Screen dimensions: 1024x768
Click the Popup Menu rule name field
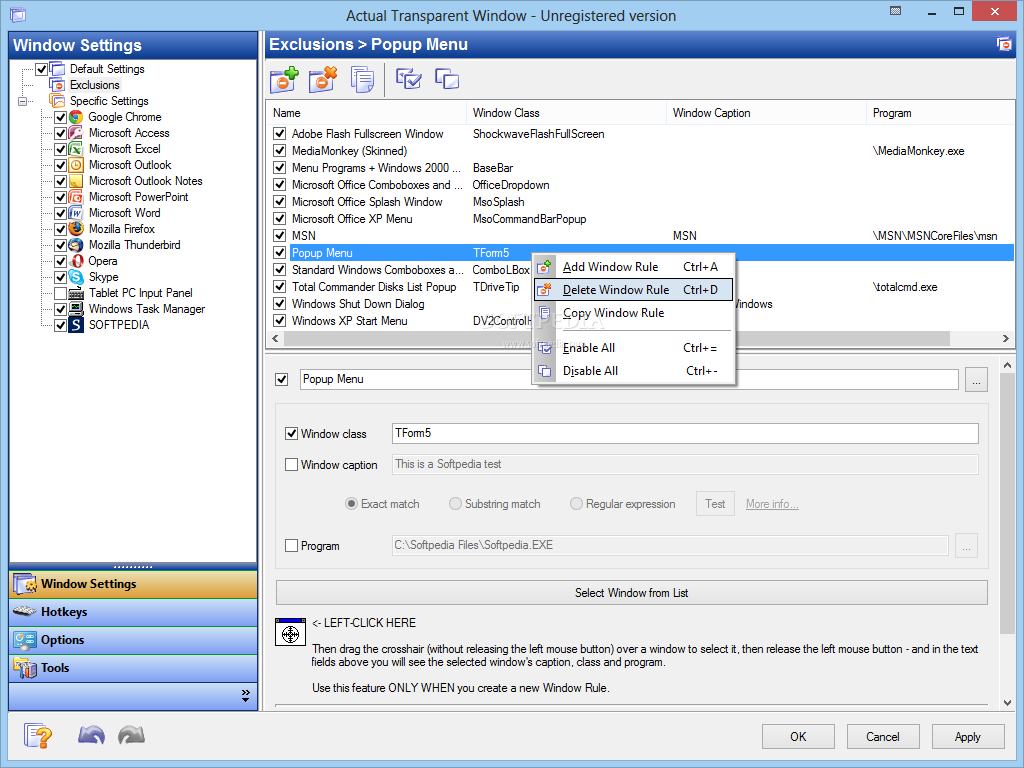click(x=629, y=379)
